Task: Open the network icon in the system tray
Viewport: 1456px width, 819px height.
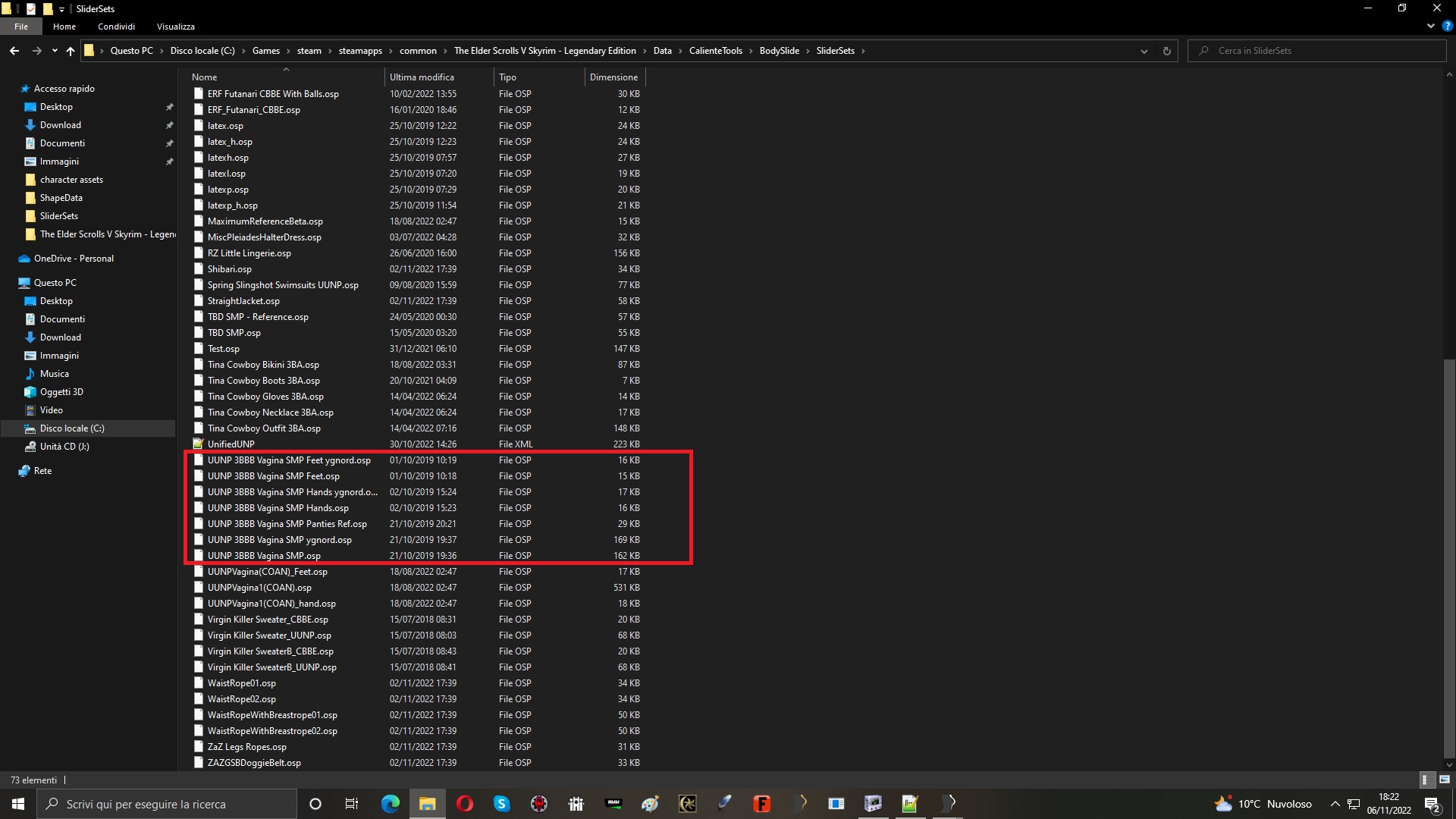Action: [x=1353, y=803]
